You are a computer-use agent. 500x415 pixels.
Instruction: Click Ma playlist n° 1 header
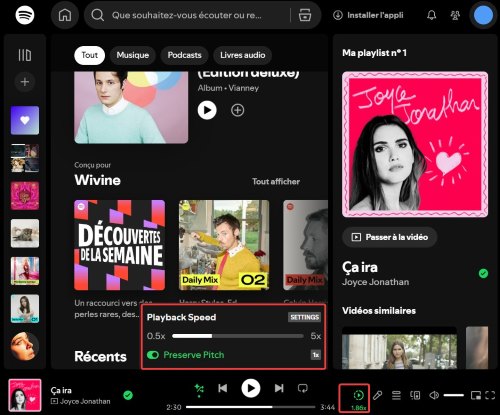(374, 53)
